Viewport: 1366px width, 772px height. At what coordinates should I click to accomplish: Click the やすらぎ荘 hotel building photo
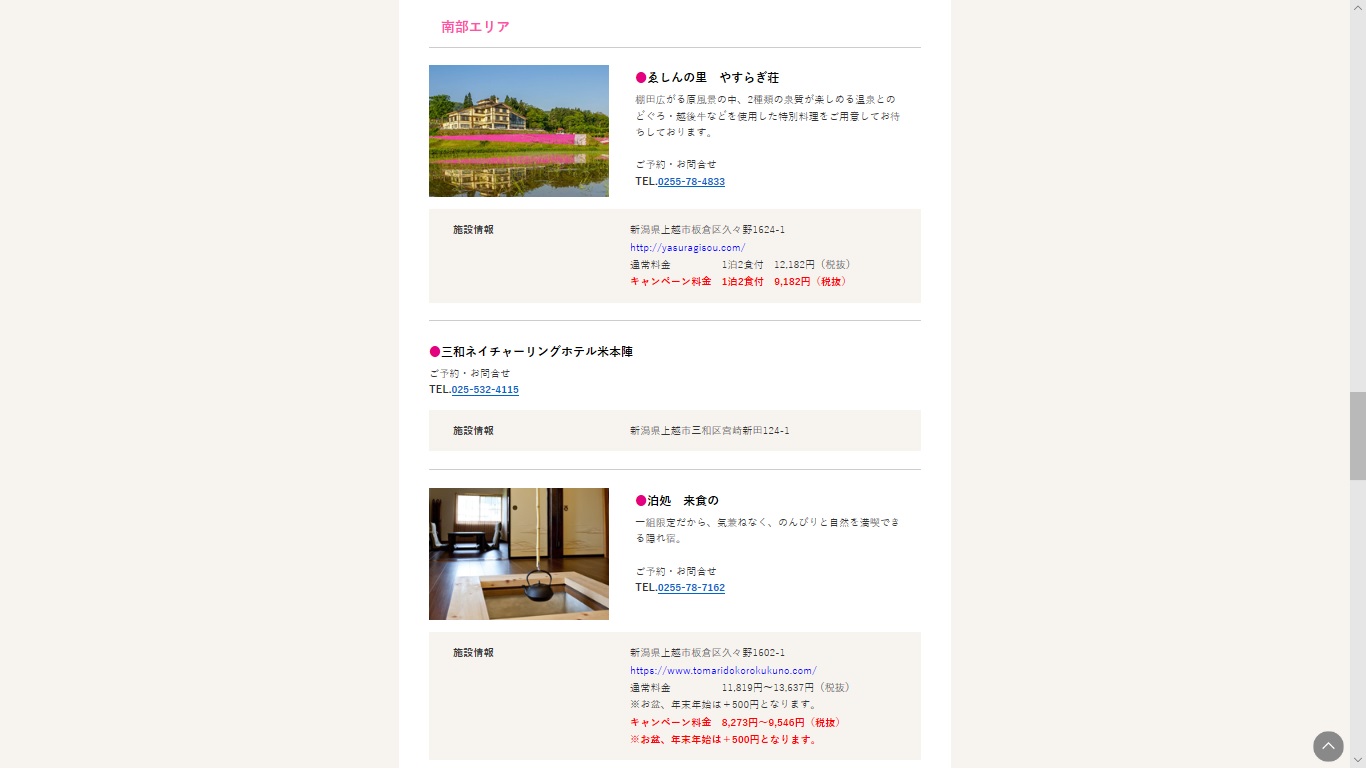click(x=519, y=131)
